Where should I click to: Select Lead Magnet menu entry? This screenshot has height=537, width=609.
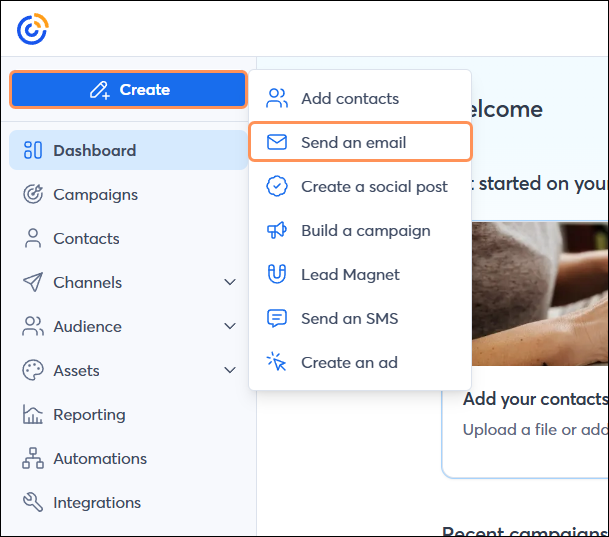pos(360,275)
